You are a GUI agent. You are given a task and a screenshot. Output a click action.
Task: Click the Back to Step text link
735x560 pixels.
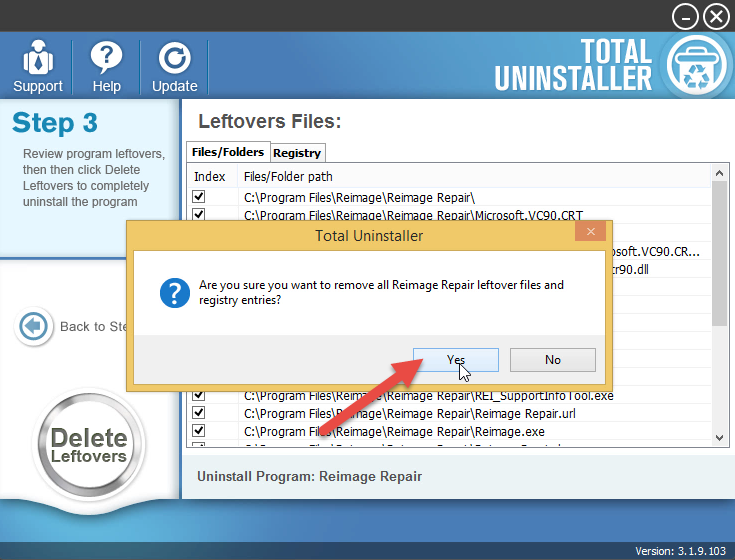pyautogui.click(x=93, y=326)
